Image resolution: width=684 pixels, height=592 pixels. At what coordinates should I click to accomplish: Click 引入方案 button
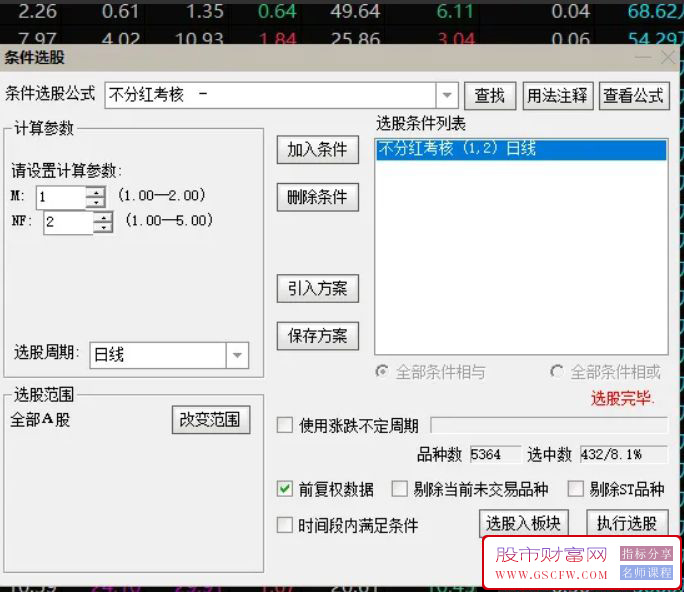point(318,288)
